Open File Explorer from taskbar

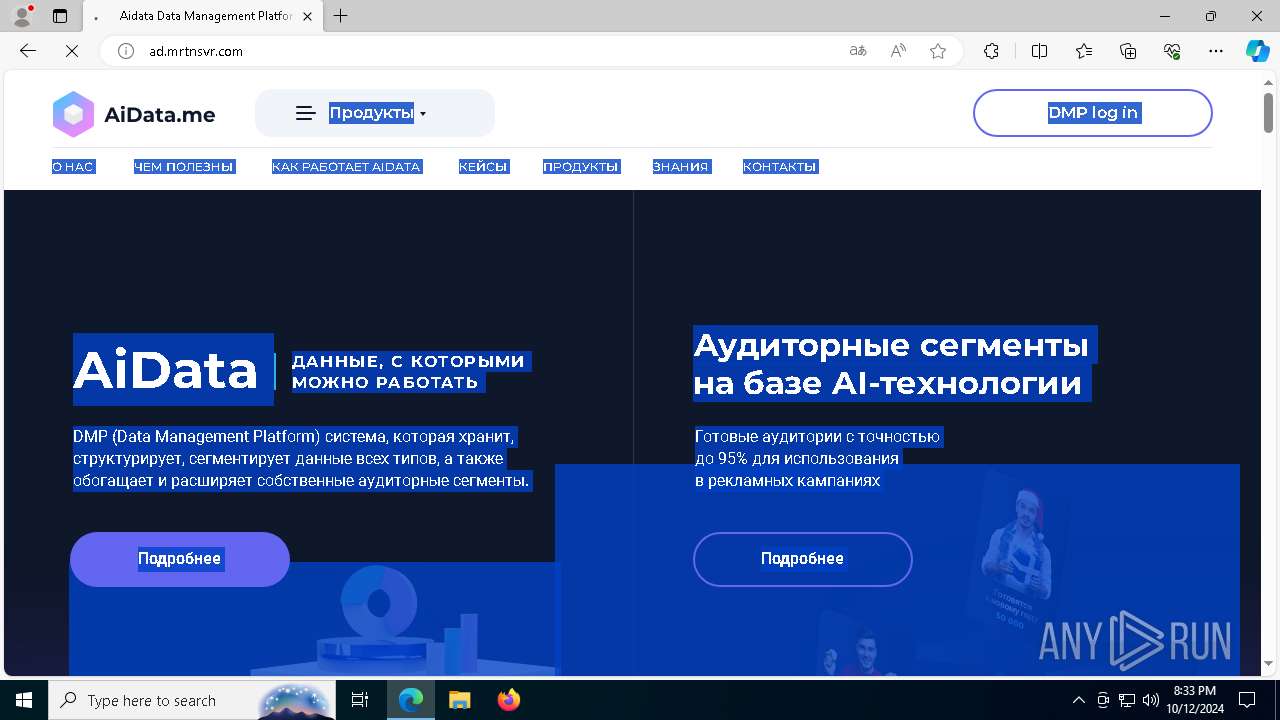(459, 700)
